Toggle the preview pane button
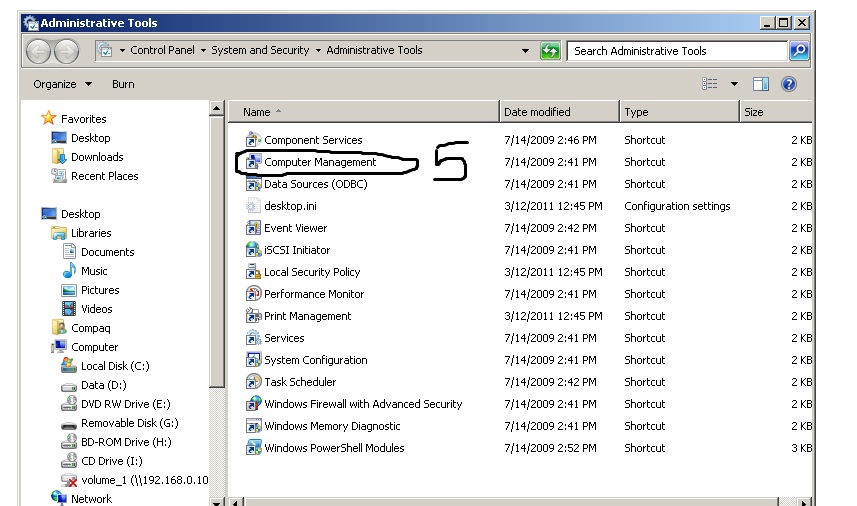 pos(761,84)
